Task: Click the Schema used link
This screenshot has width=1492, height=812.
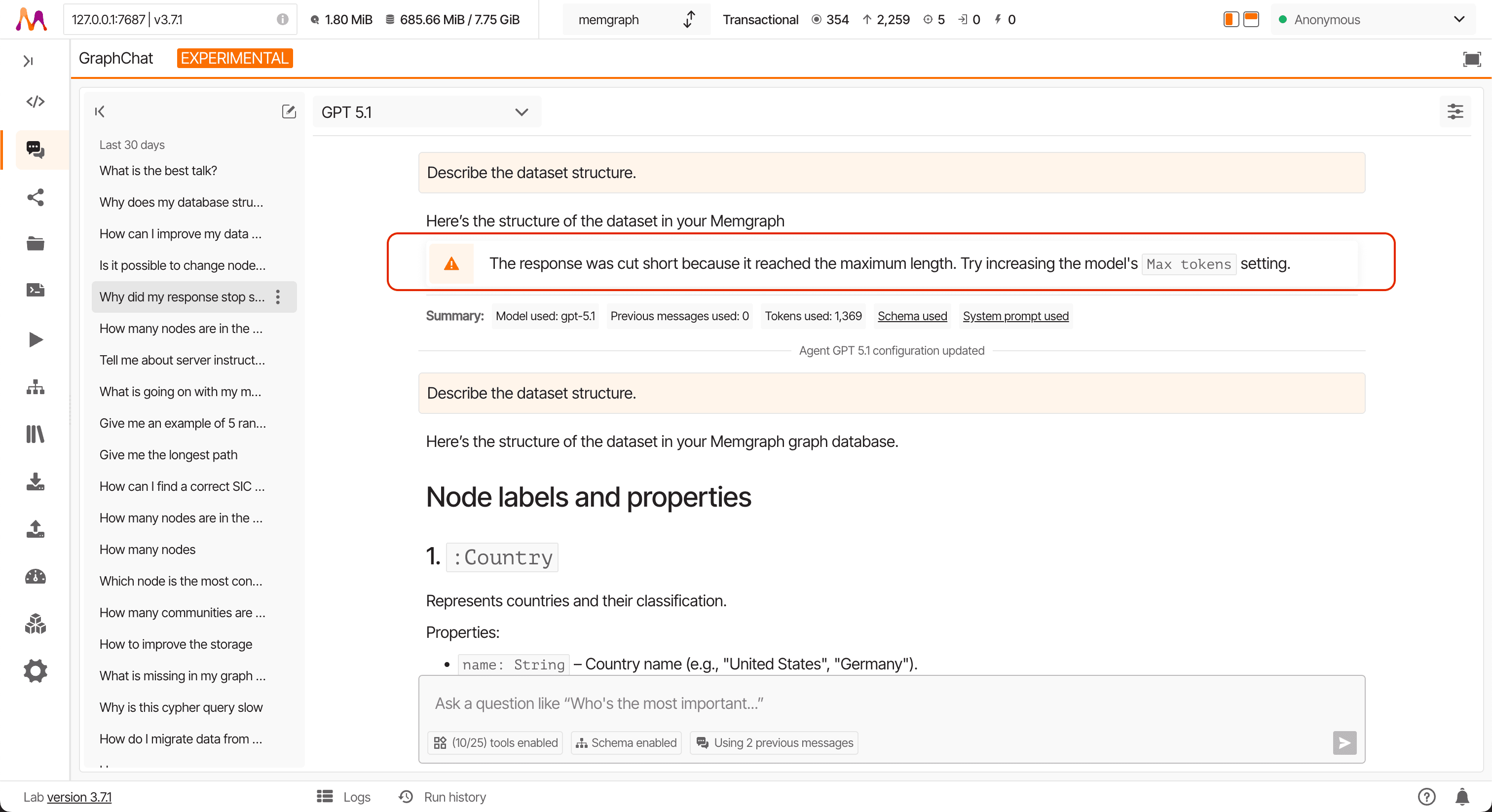Action: pos(912,316)
